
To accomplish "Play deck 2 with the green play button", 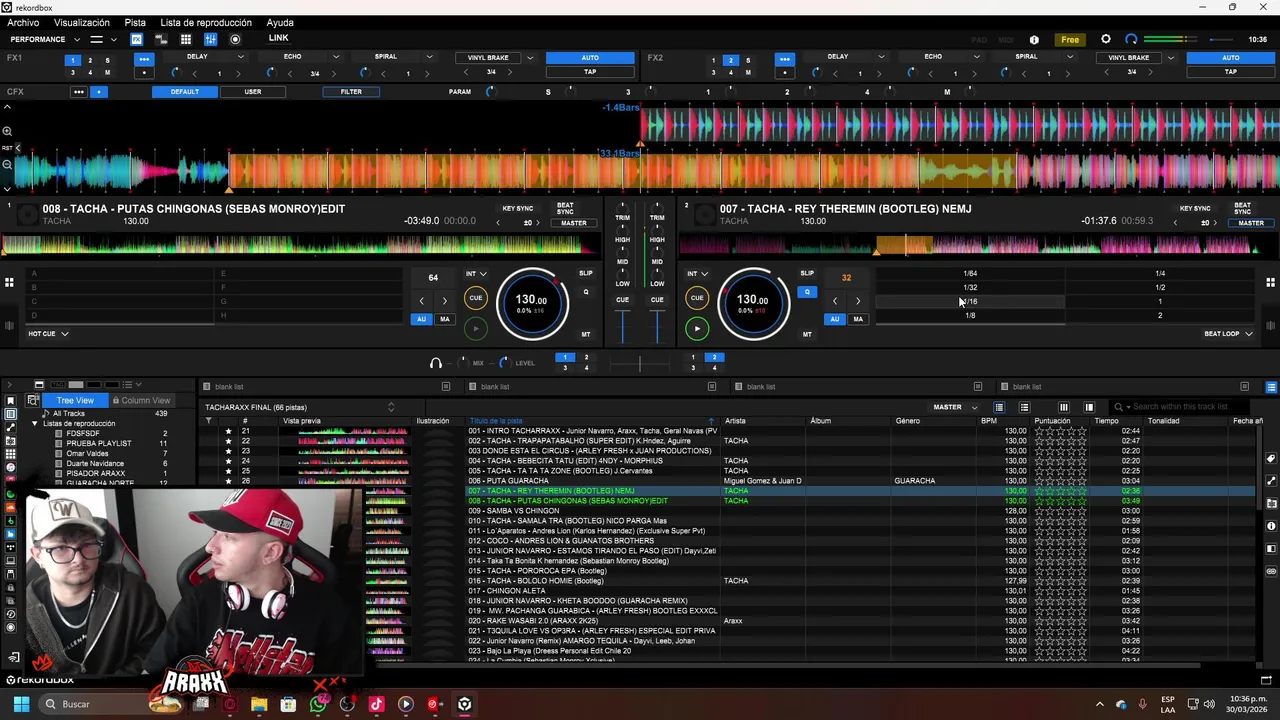I will tap(697, 328).
